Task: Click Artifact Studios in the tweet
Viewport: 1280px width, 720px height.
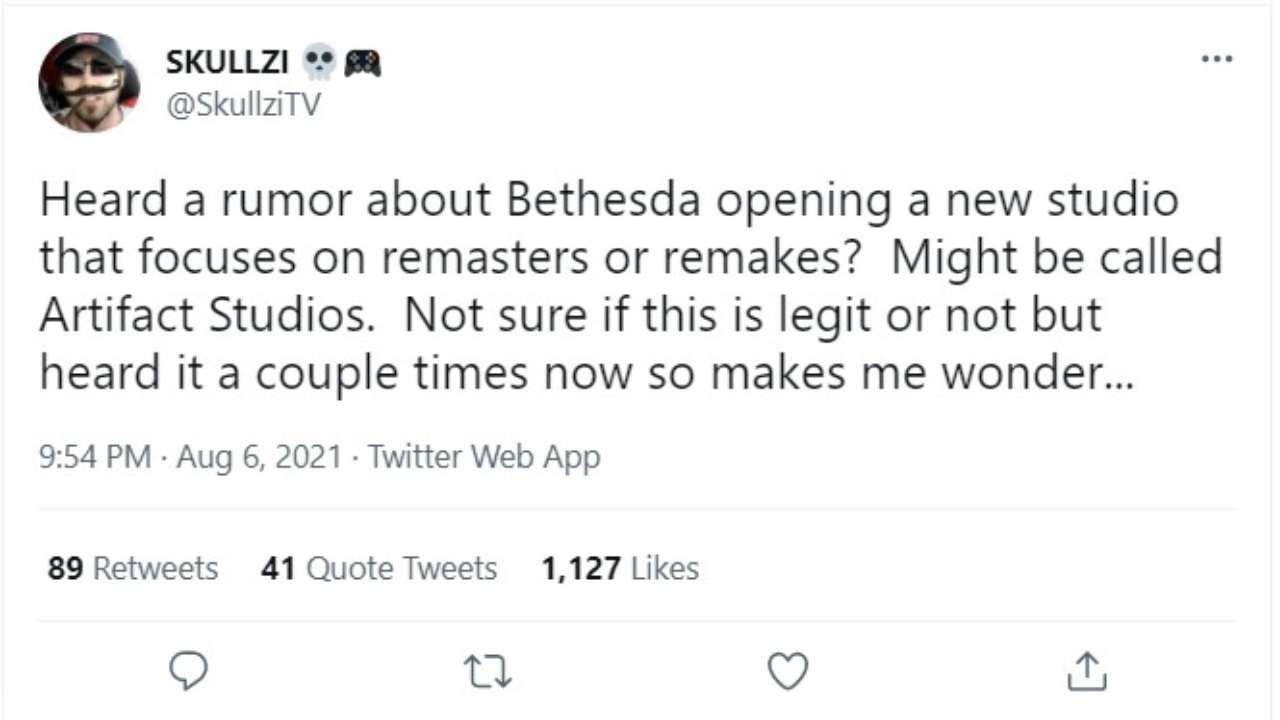Action: coord(213,315)
